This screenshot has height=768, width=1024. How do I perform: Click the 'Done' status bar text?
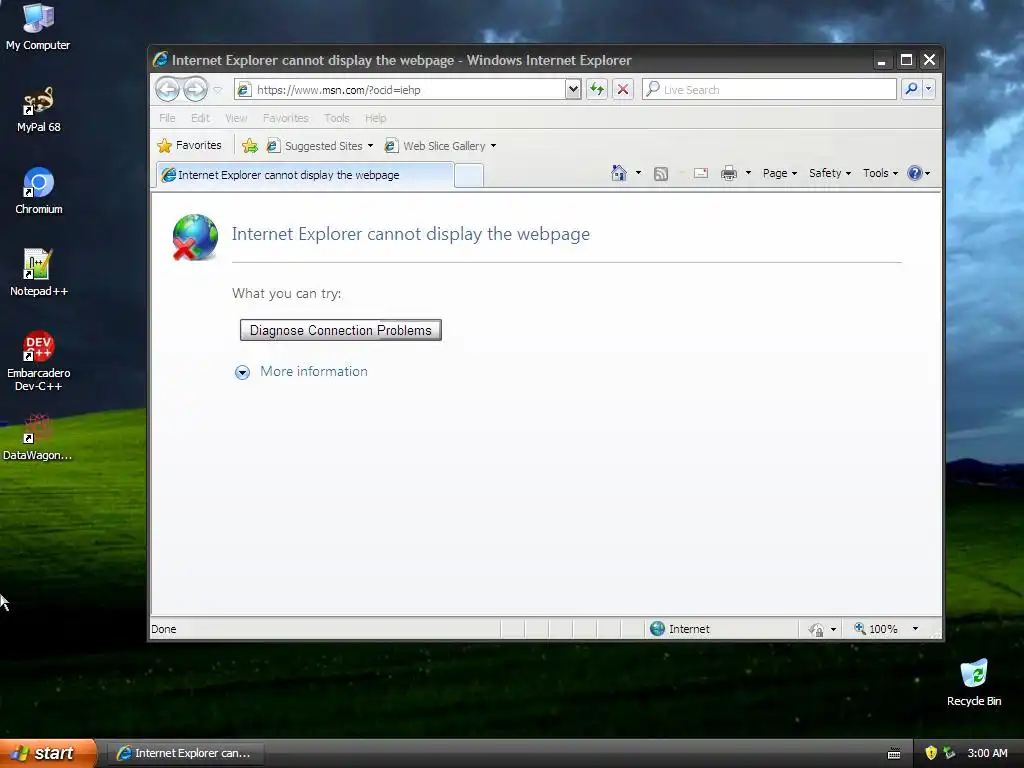pyautogui.click(x=163, y=629)
